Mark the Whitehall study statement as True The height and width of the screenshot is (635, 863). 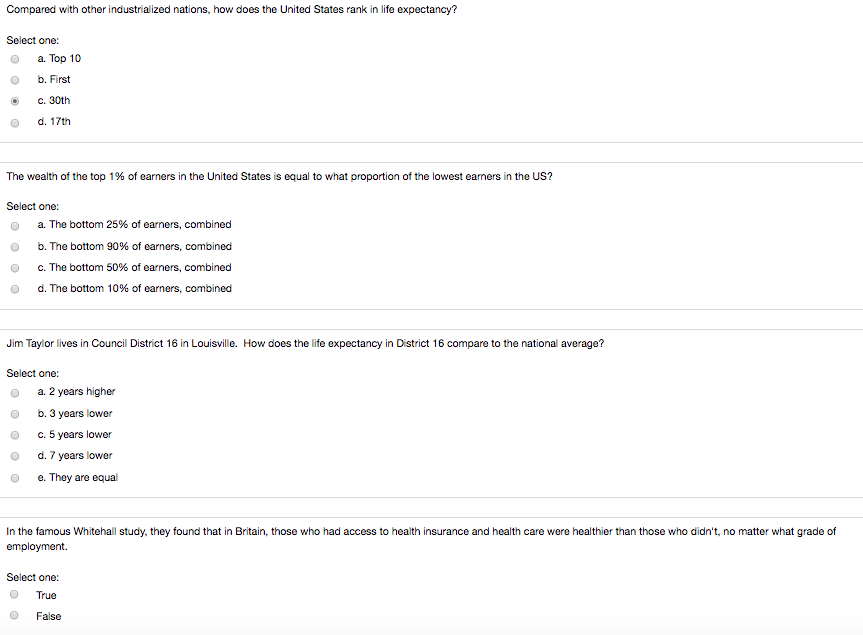[15, 595]
